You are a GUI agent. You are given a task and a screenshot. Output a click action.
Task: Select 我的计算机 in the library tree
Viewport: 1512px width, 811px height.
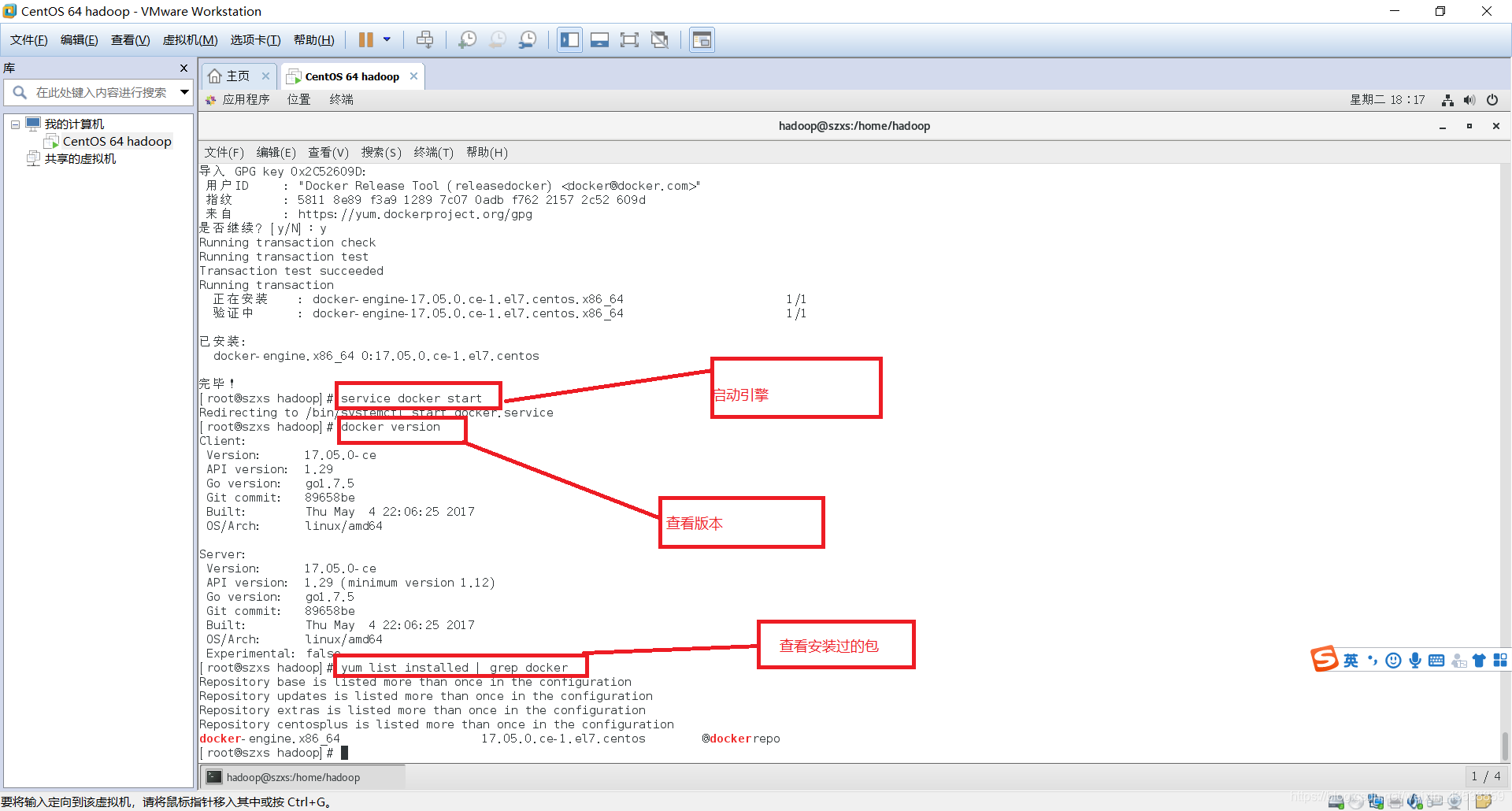pos(74,124)
